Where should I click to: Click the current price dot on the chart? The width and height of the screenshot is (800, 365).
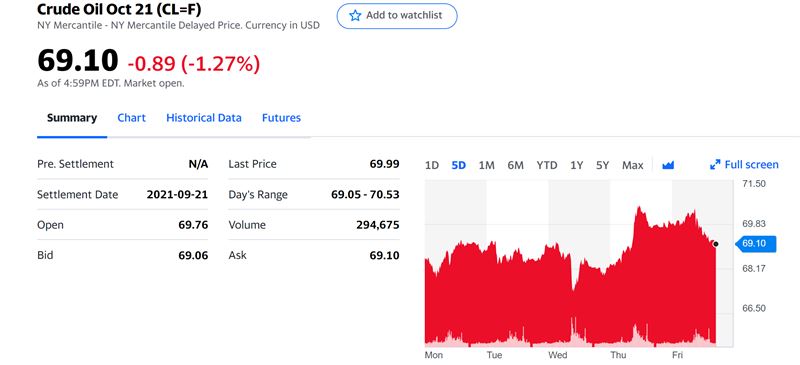pos(715,244)
